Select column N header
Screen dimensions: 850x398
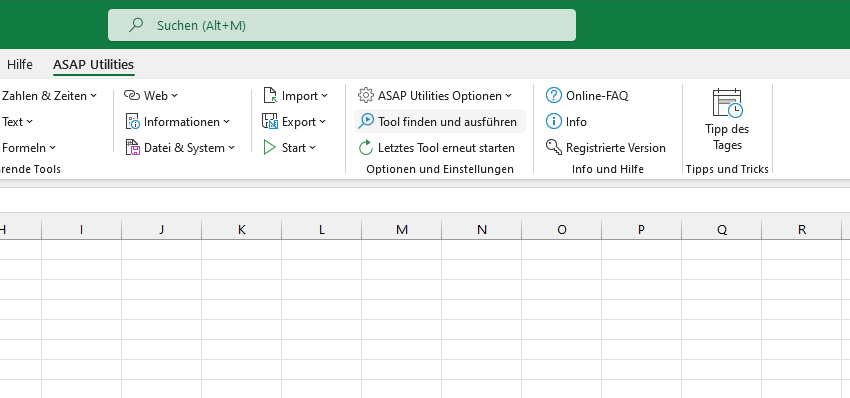481,230
